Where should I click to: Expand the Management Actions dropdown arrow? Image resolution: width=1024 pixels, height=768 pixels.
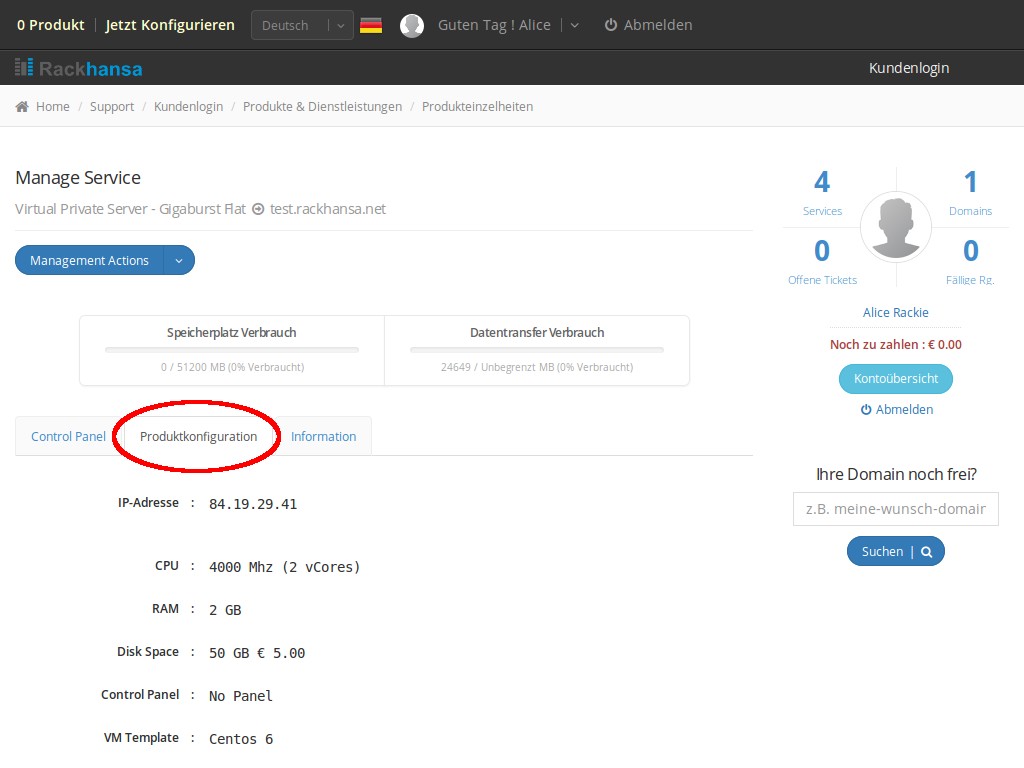click(x=179, y=260)
